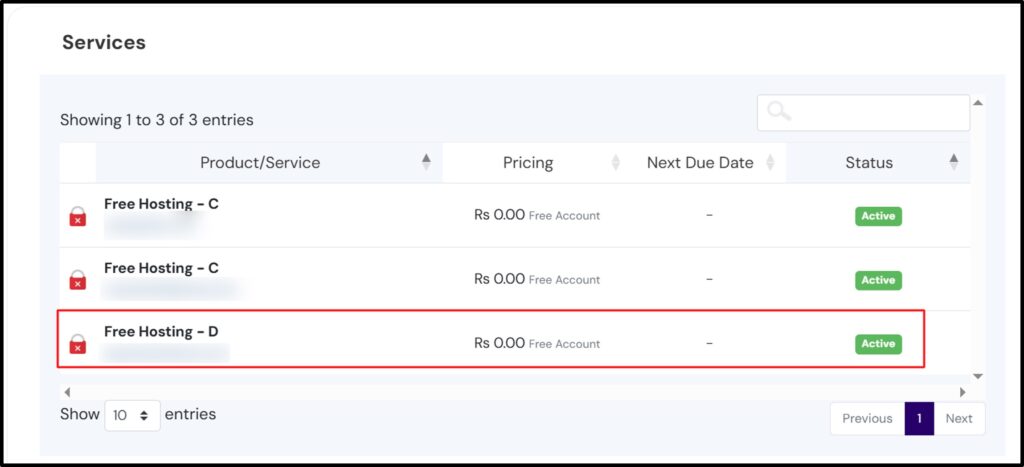
Task: Open the Free Hosting - D service
Action: coord(161,332)
